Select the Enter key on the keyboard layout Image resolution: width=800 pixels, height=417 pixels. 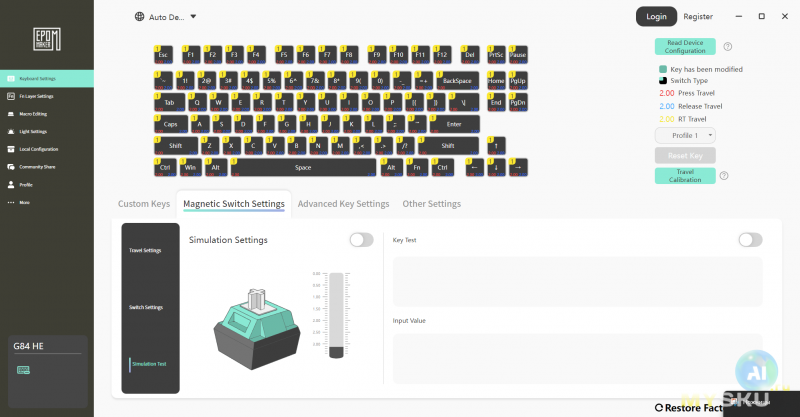point(454,124)
